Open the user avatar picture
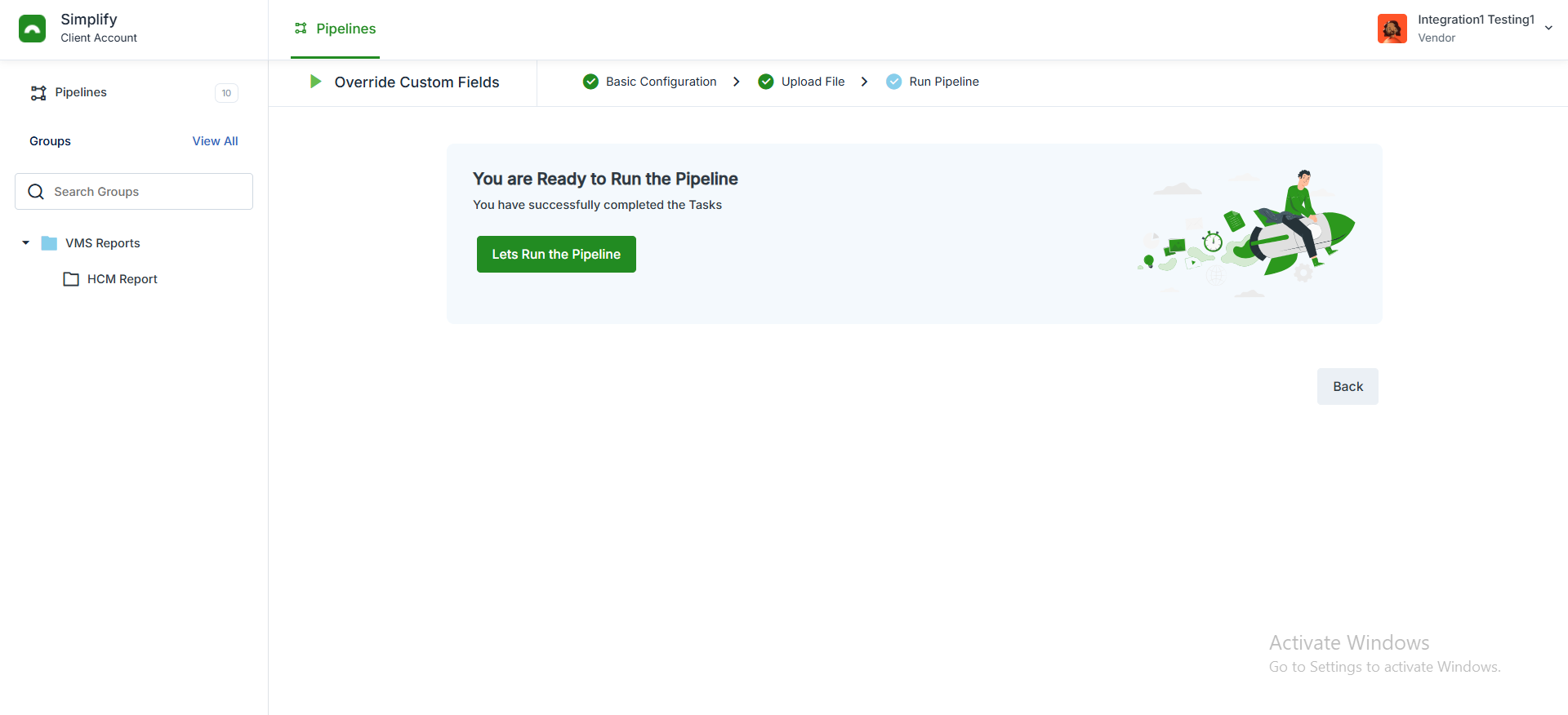The image size is (1568, 715). pyautogui.click(x=1392, y=29)
